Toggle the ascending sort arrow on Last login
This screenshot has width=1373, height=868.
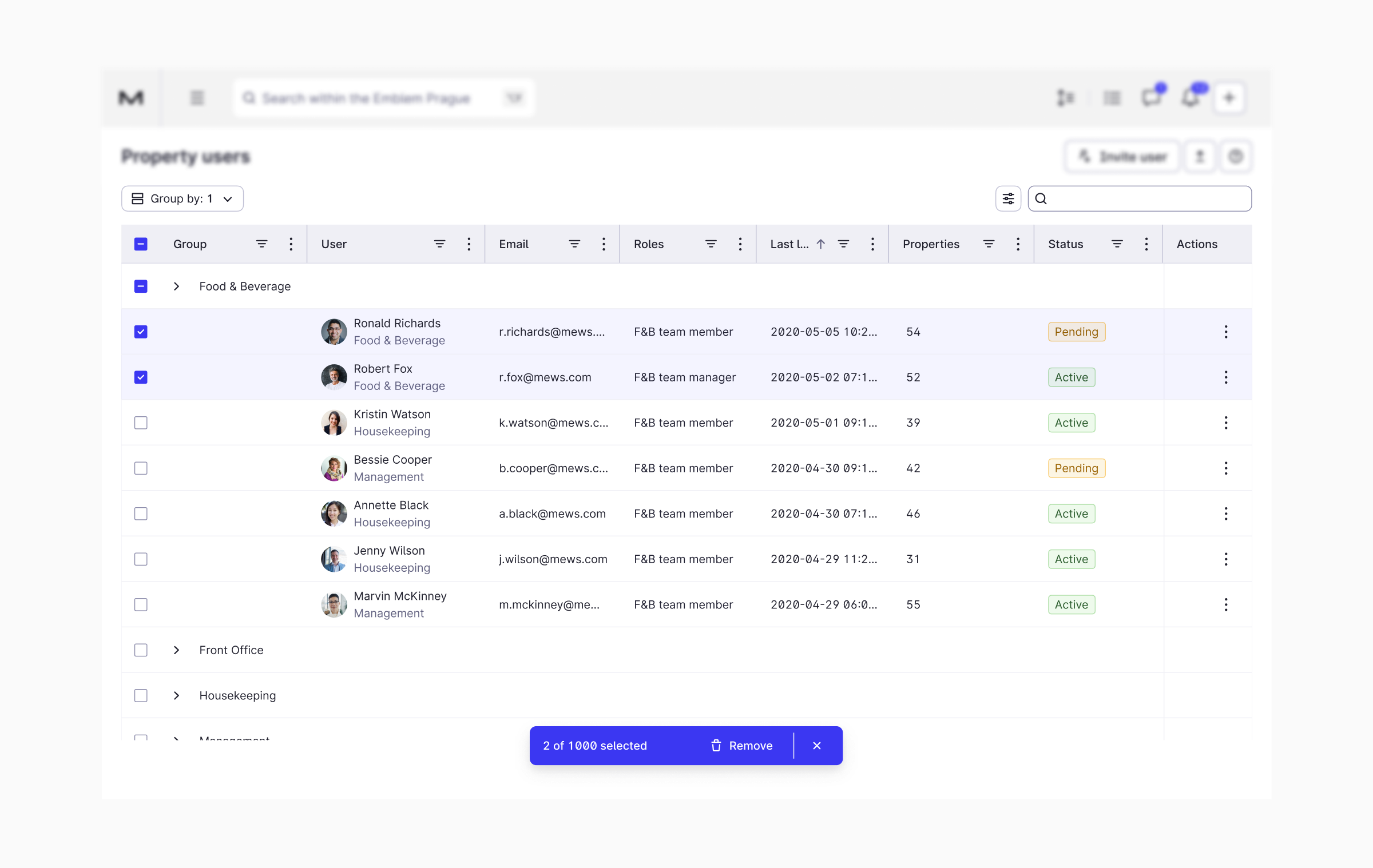[820, 244]
